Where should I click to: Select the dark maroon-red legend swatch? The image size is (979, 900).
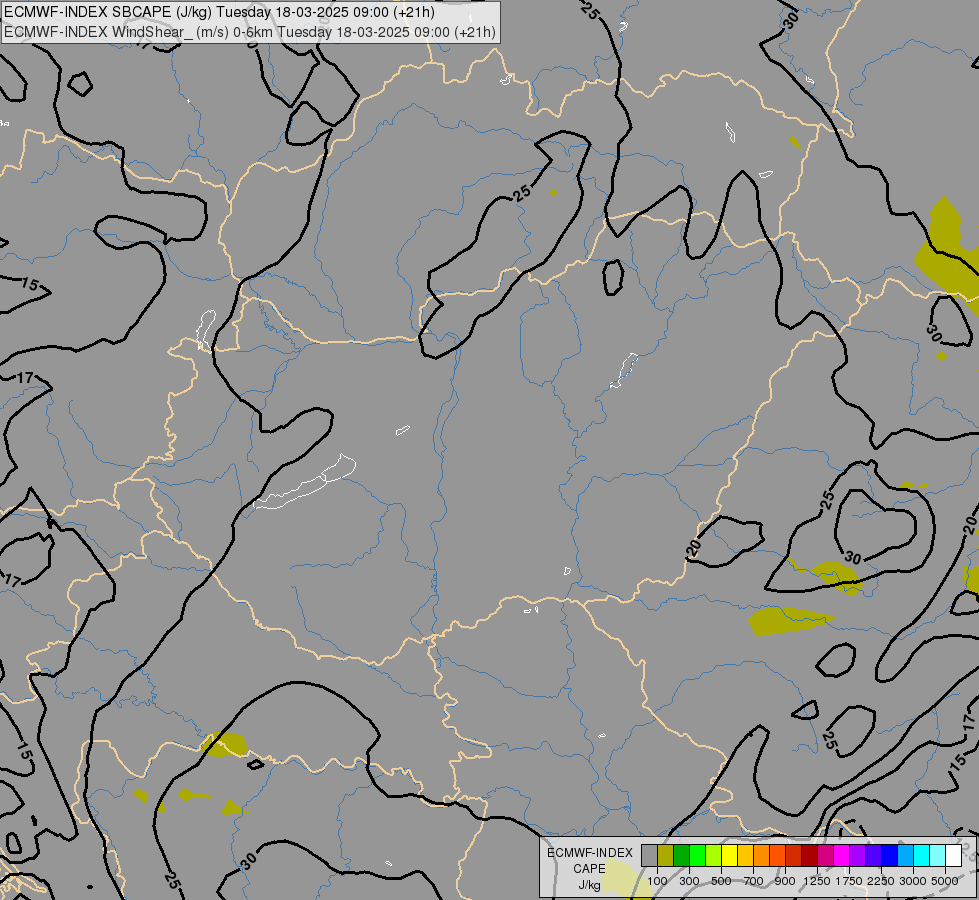[x=810, y=856]
